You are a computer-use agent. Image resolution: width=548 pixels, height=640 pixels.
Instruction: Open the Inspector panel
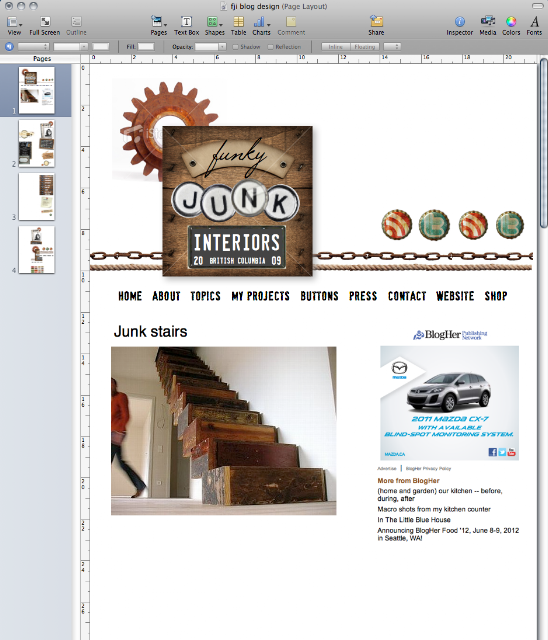pos(459,25)
